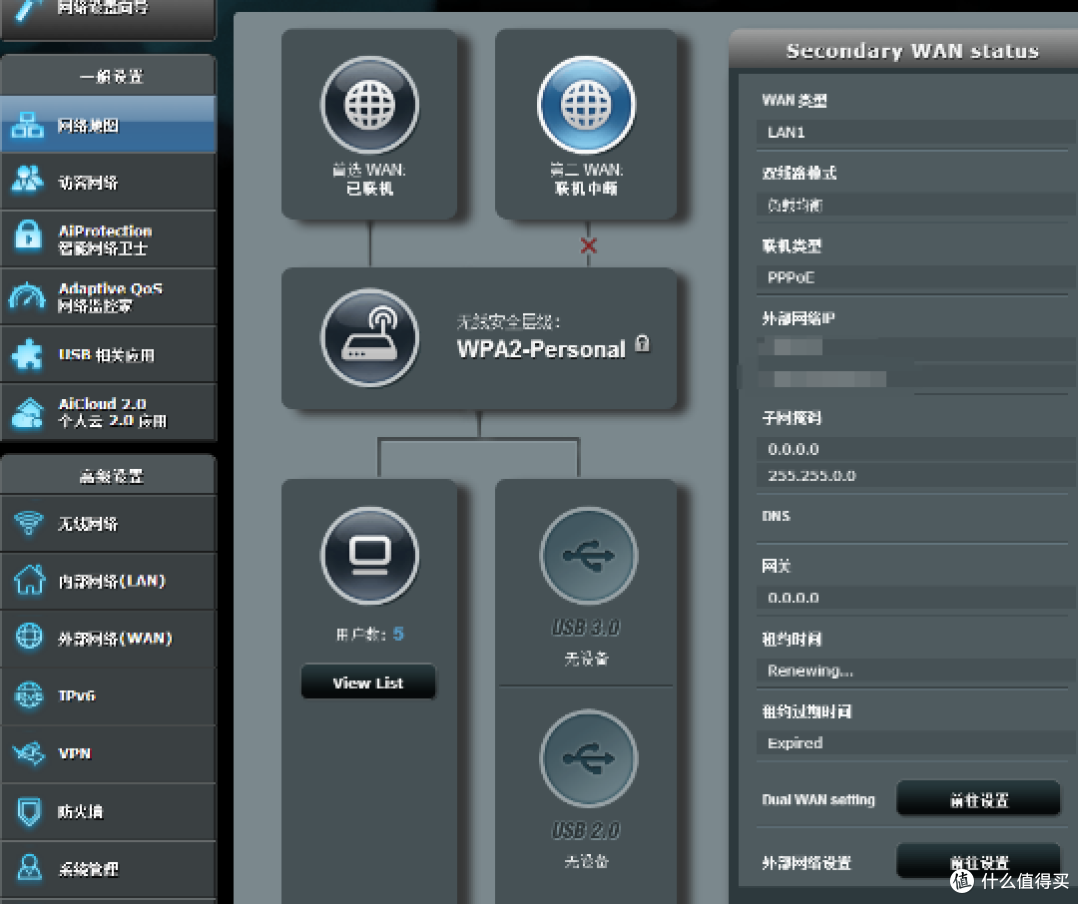Open the Adaptive QoS menu item
This screenshot has height=904, width=1080.
coord(108,297)
